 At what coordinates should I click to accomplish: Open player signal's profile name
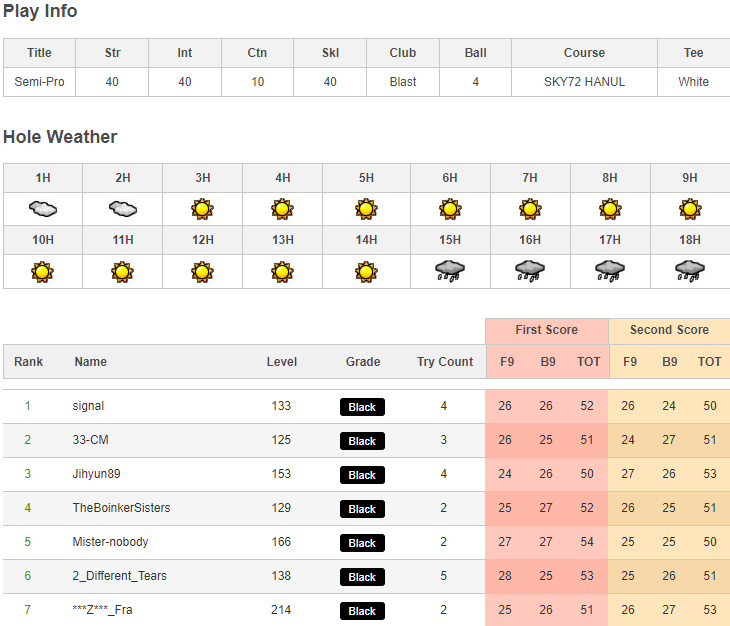point(88,406)
